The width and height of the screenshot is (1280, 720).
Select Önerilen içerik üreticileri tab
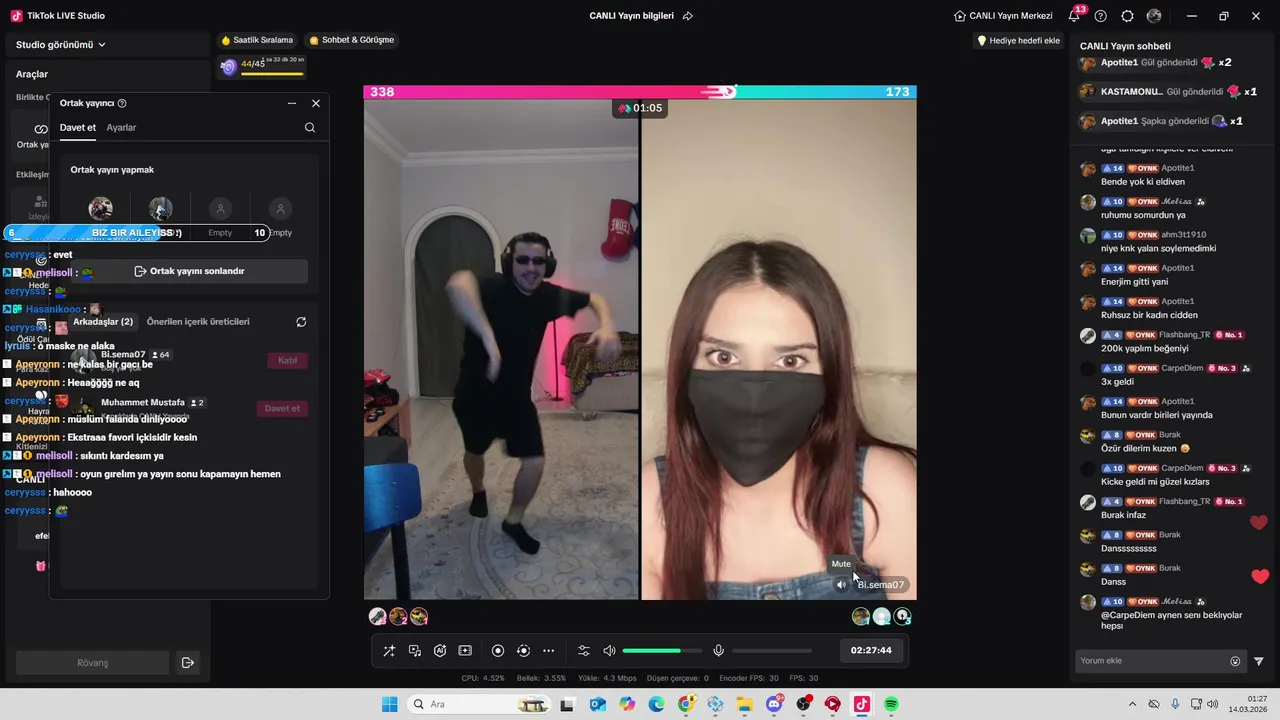tap(198, 322)
